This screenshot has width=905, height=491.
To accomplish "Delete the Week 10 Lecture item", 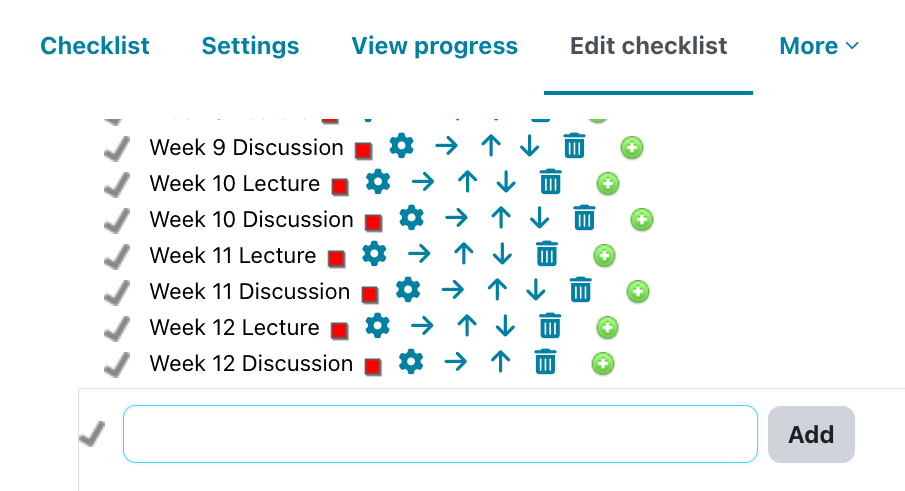I will click(551, 182).
